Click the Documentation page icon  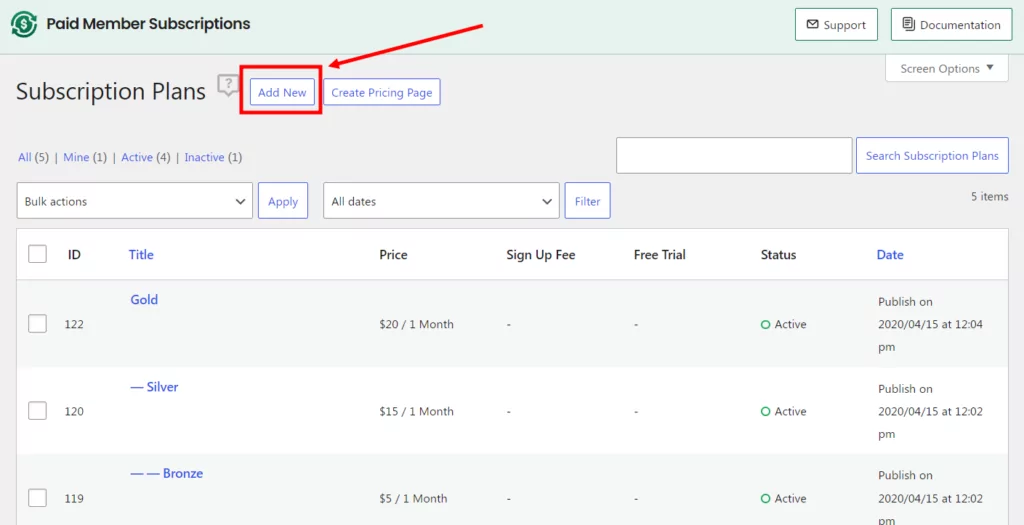tap(908, 24)
